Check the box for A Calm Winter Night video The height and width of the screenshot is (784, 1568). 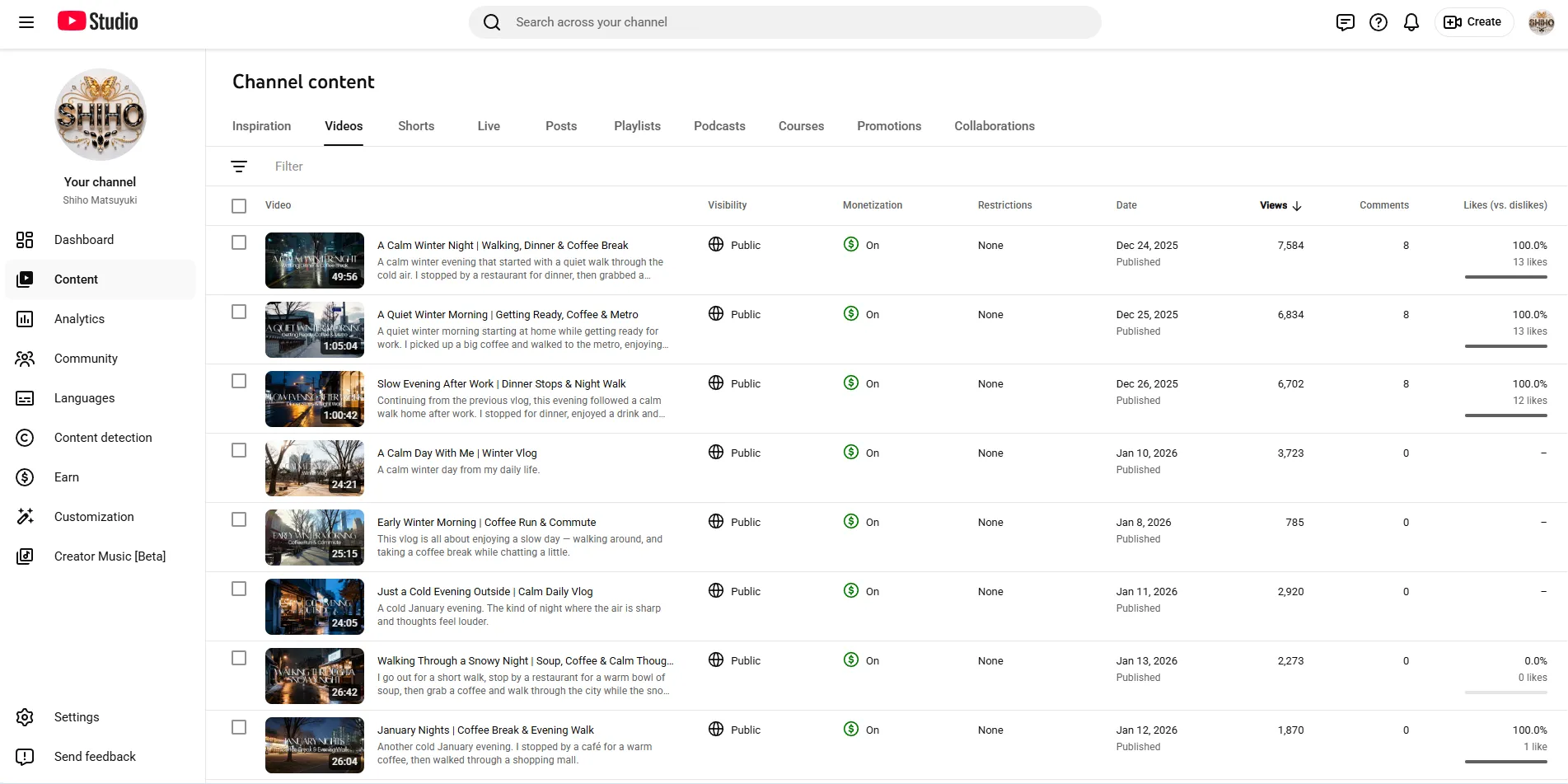[239, 242]
